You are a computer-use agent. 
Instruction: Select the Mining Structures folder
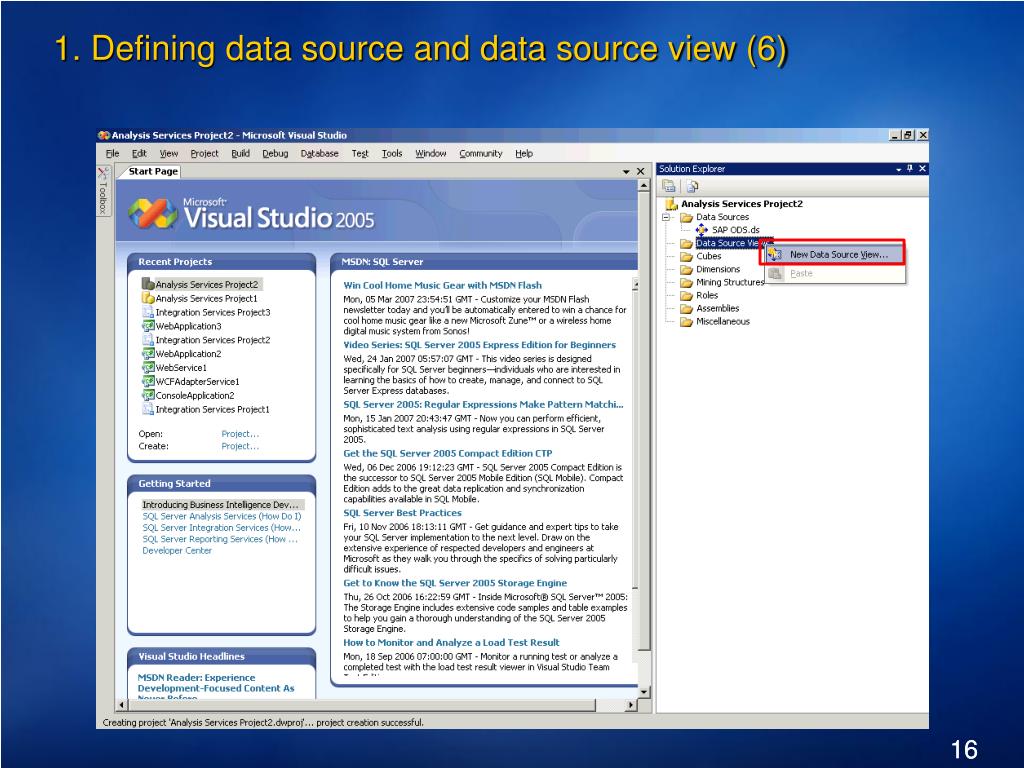729,282
